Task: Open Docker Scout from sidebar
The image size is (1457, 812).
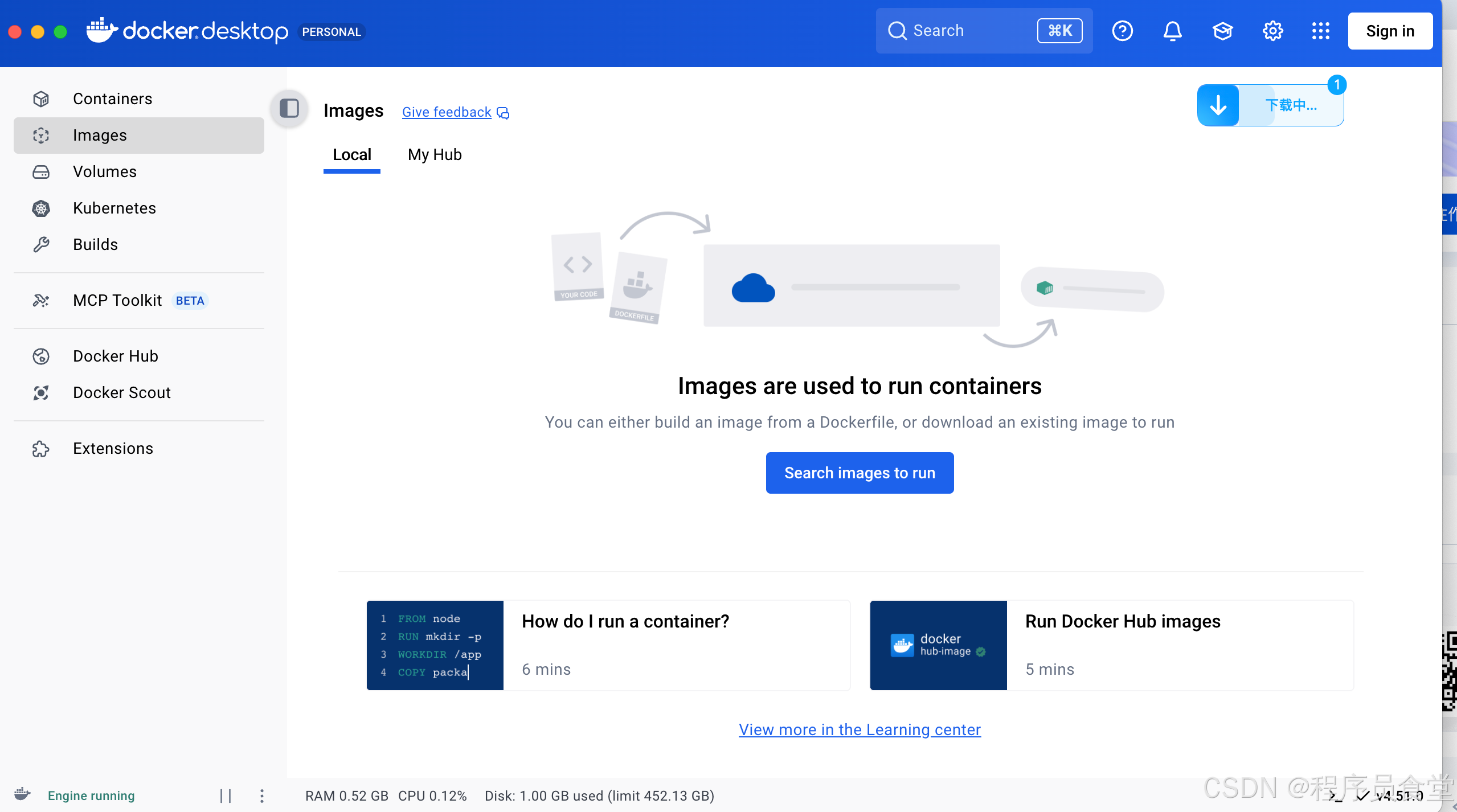Action: [121, 393]
